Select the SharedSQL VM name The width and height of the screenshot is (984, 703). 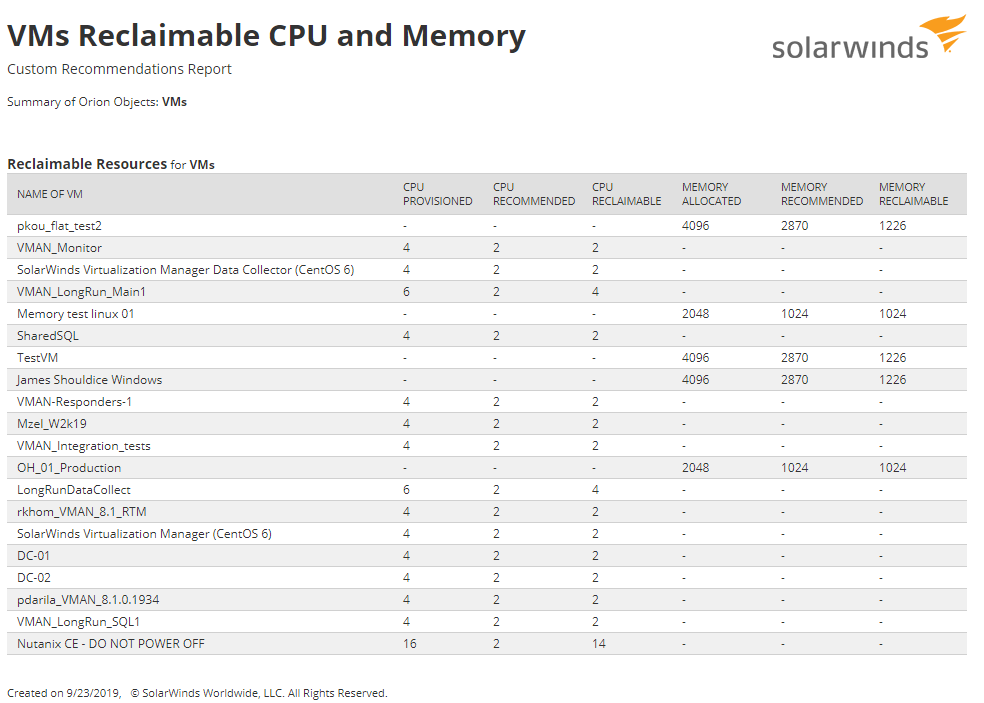[47, 336]
